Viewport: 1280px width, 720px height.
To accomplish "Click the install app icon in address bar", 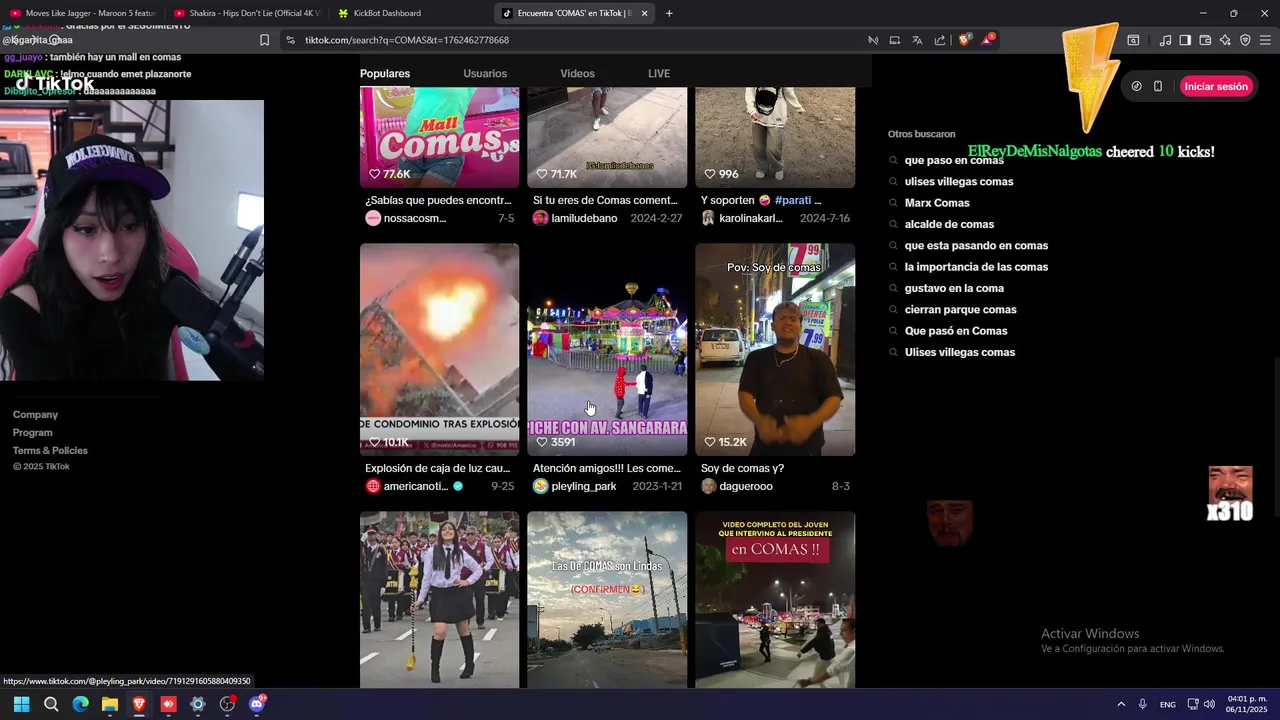I will point(895,40).
